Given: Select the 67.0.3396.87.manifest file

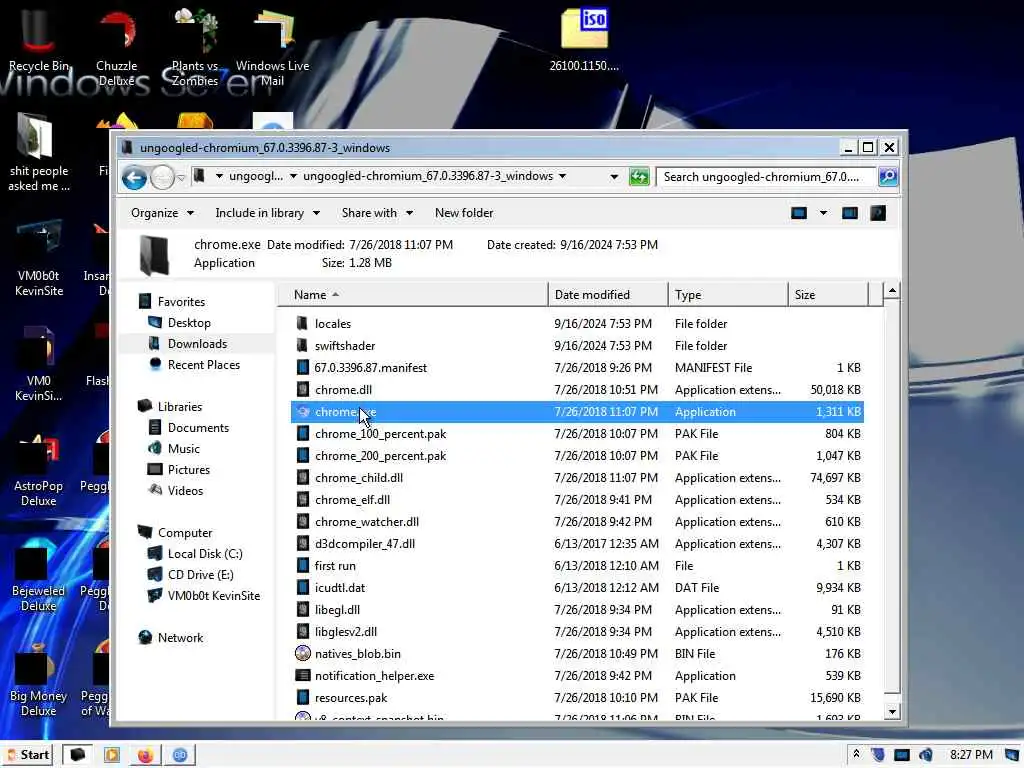Looking at the screenshot, I should [370, 368].
